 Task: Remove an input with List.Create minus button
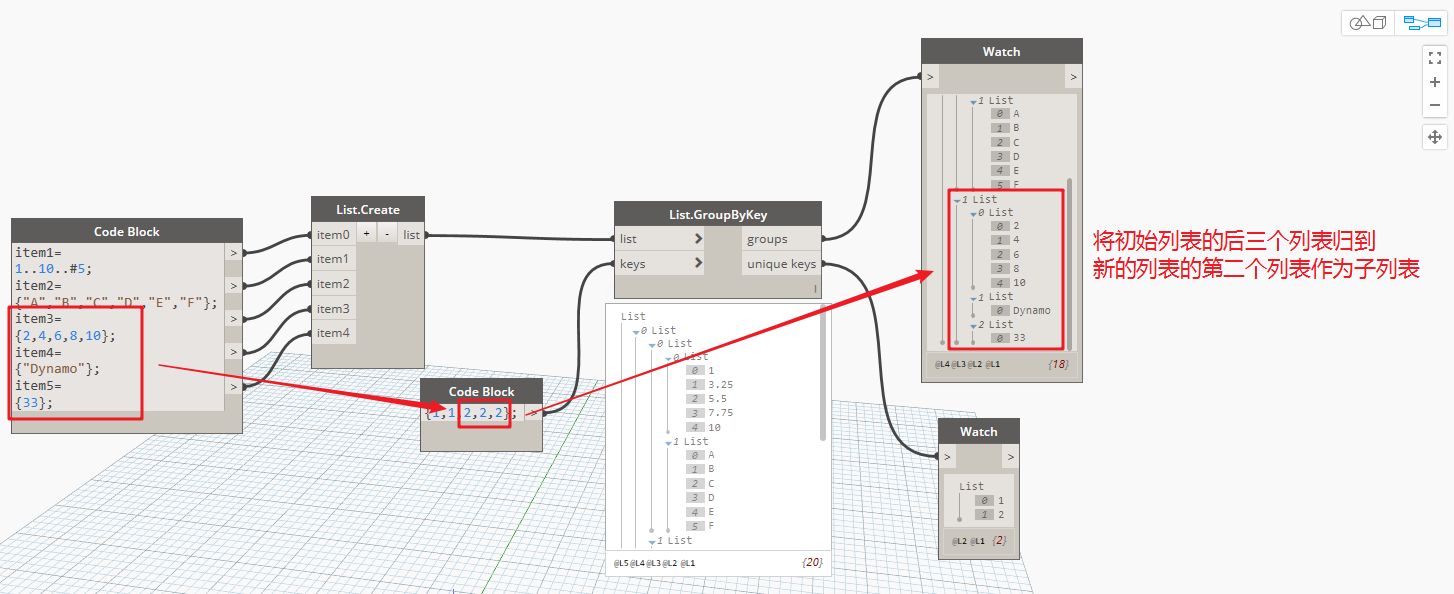(386, 234)
